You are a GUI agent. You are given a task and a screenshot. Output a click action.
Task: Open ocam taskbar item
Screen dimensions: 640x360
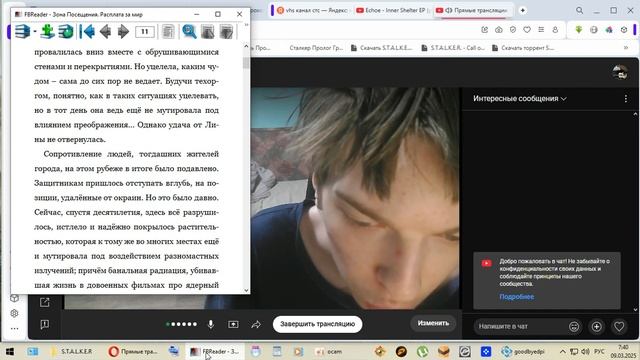tap(329, 351)
